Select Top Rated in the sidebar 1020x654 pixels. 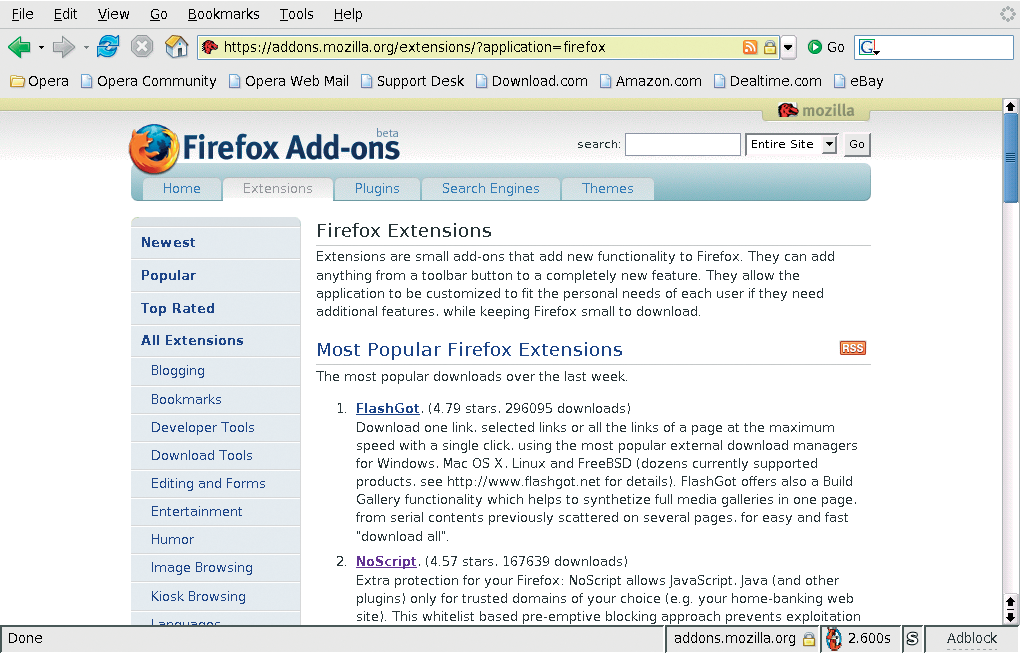pyautogui.click(x=215, y=308)
